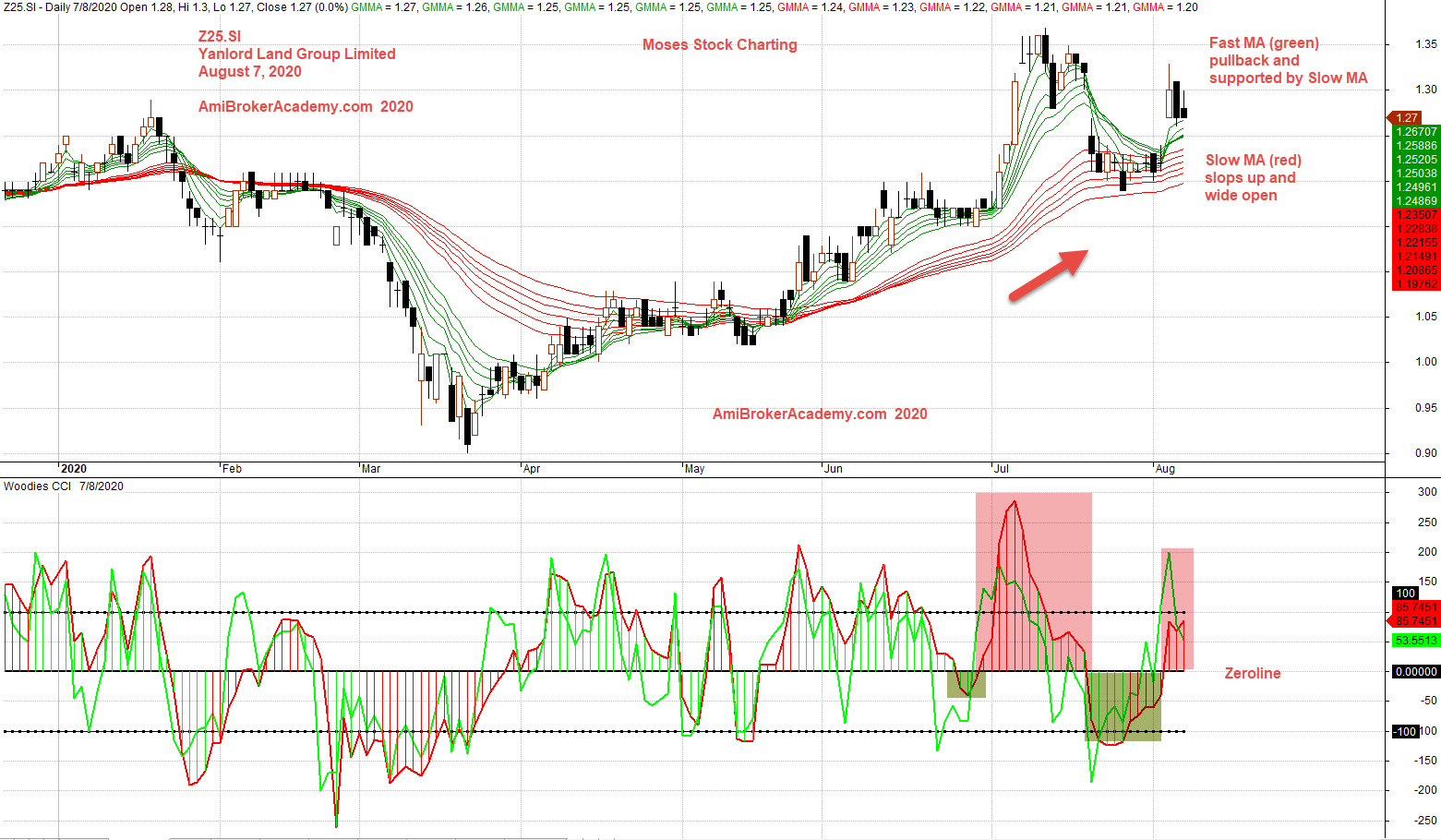Screen dimensions: 1441x840
Task: Click the black -100 level label on CCI axis
Action: coord(1405,731)
